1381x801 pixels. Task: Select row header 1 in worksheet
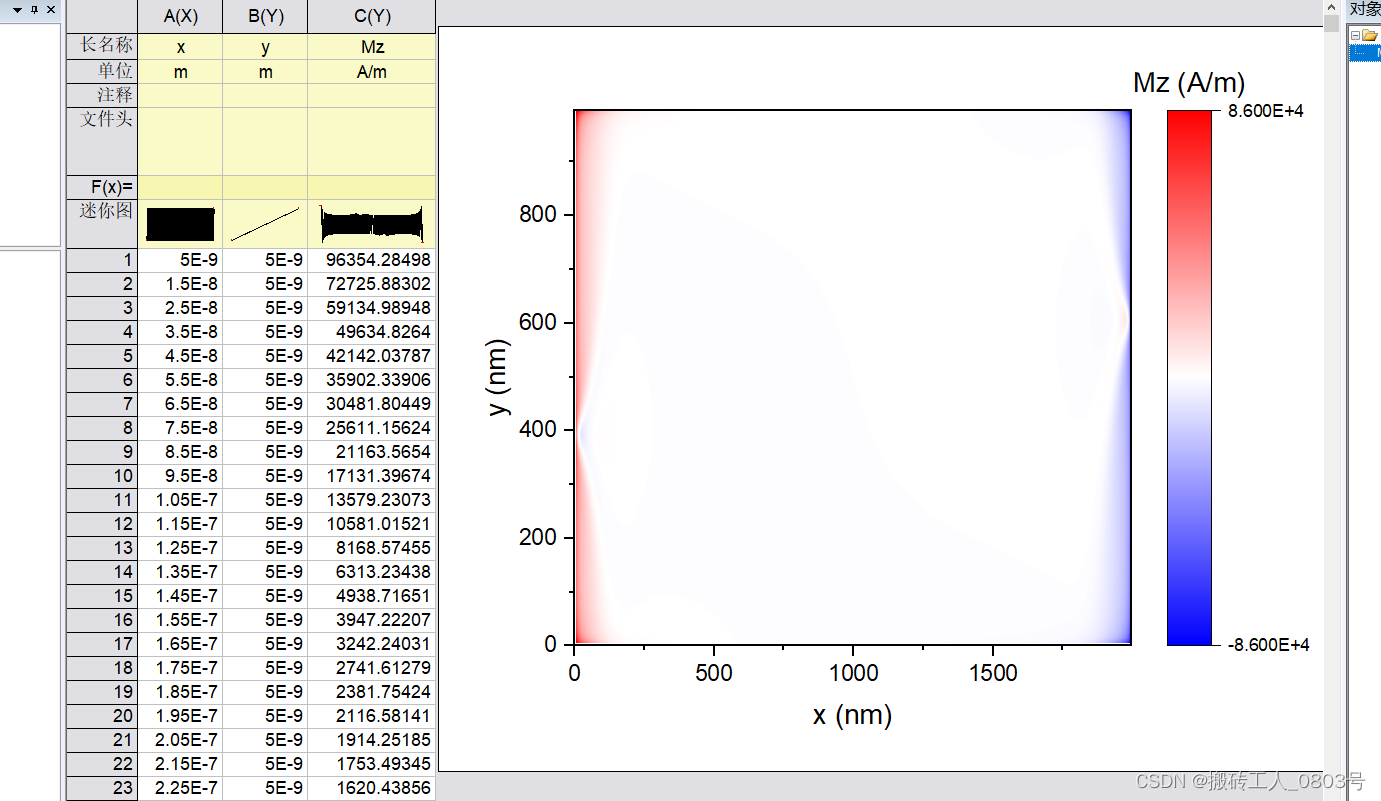tap(102, 260)
